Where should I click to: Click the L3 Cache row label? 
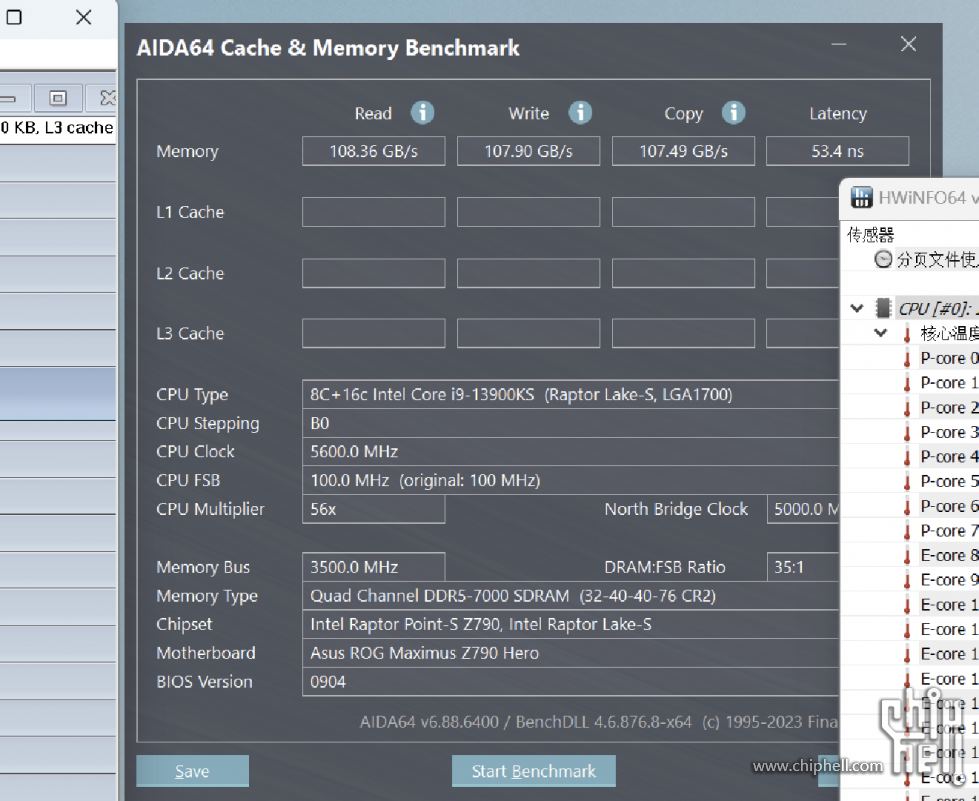click(x=190, y=333)
